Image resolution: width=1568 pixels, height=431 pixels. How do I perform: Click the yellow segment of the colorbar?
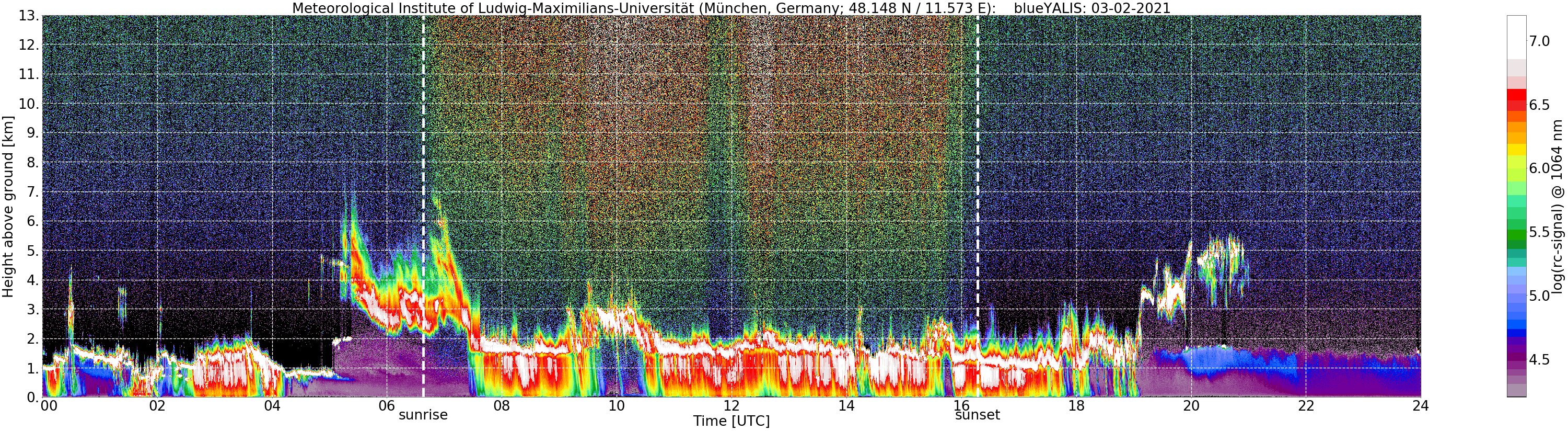pyautogui.click(x=1516, y=150)
